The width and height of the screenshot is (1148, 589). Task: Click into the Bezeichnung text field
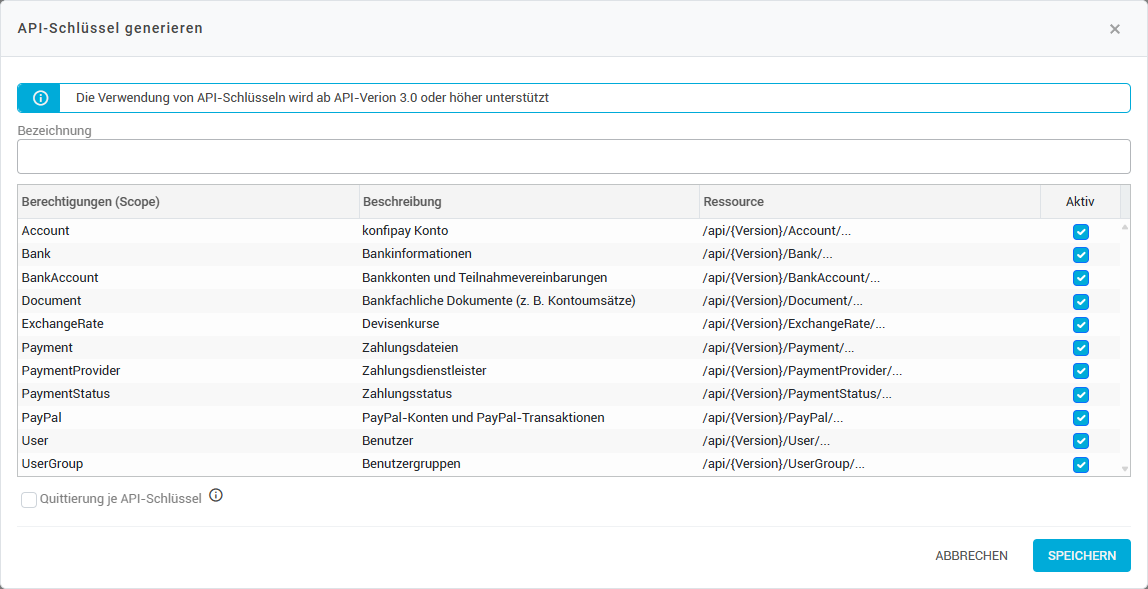[x=573, y=156]
